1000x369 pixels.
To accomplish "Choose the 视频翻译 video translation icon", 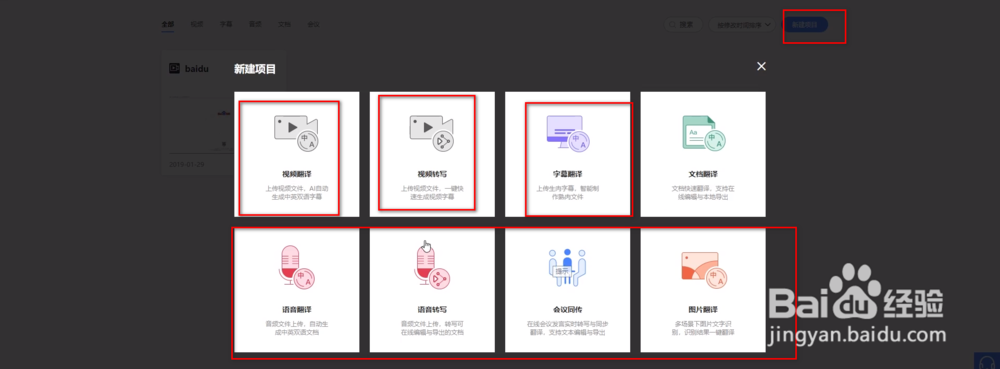I will (297, 133).
